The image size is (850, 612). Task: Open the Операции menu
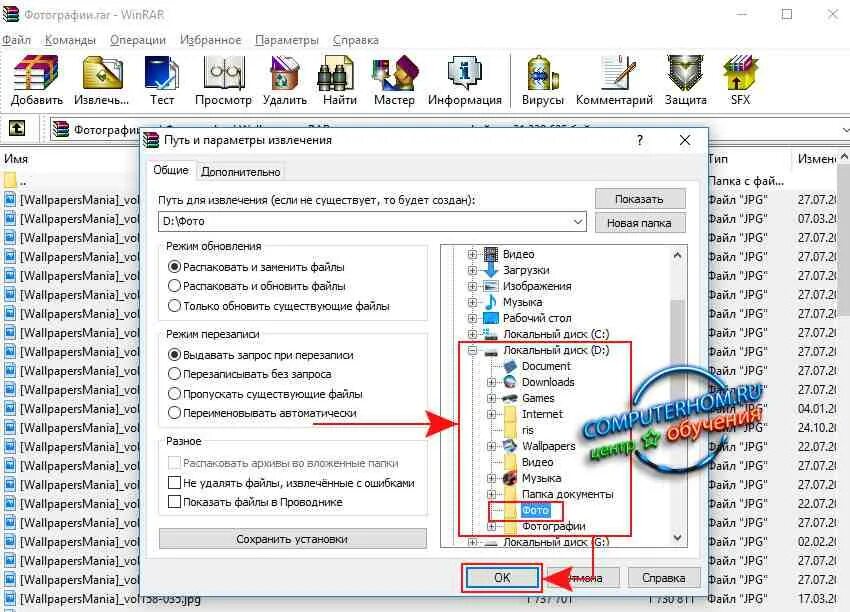click(x=138, y=40)
